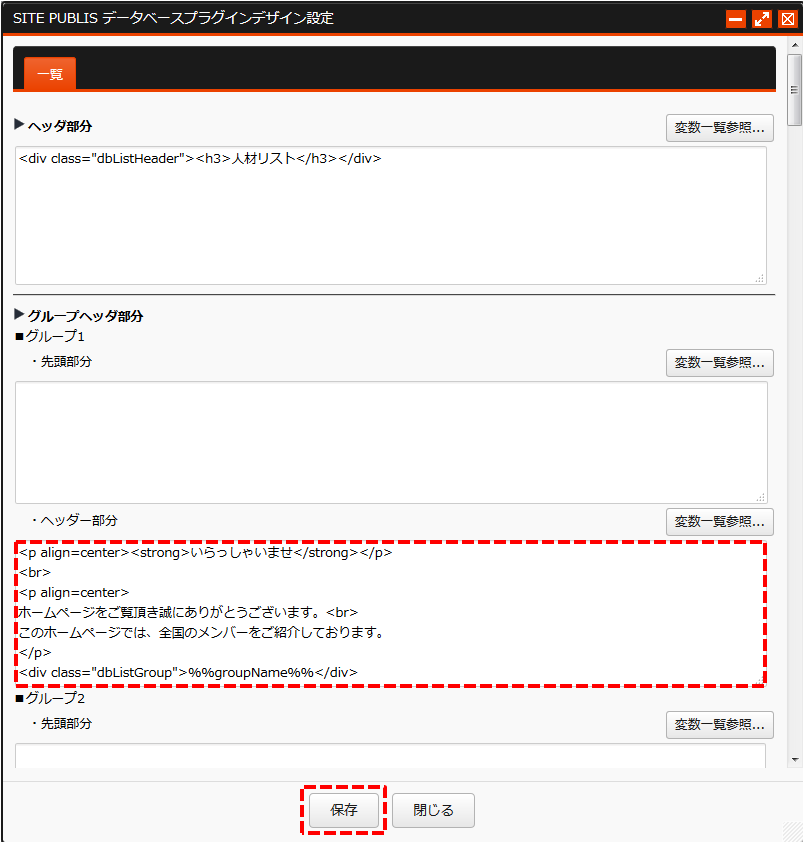This screenshot has height=843, width=804.
Task: Click the ヘッダ部分 heading text
Action: [60, 126]
